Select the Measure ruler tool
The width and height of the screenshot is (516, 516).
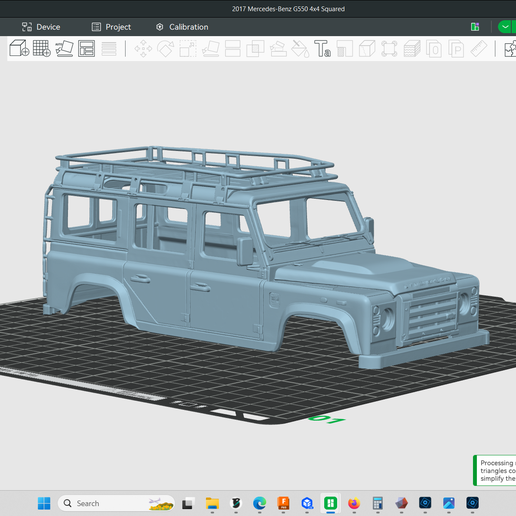coord(479,49)
